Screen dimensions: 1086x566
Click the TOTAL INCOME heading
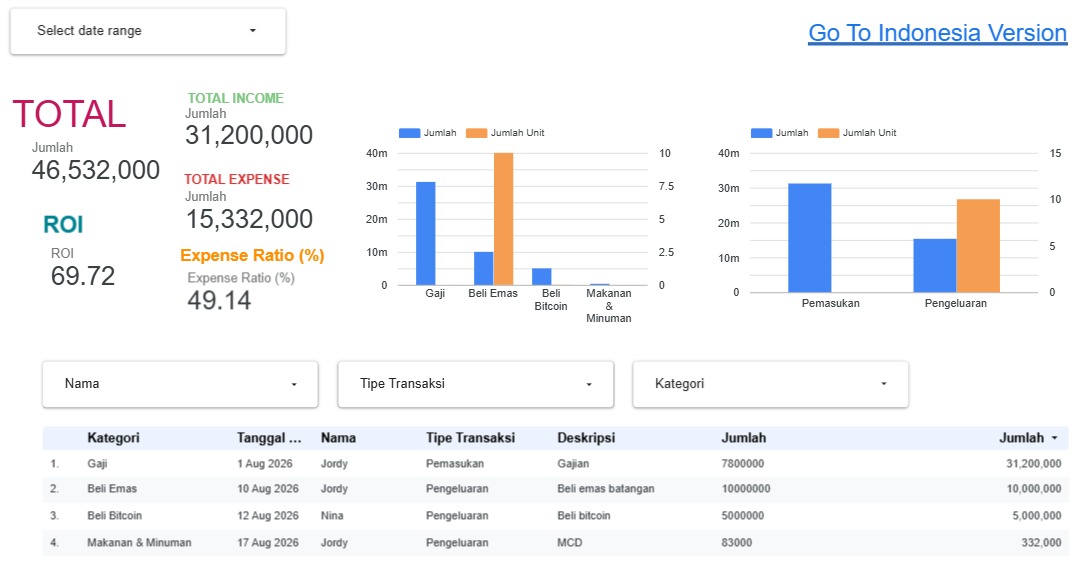[235, 98]
